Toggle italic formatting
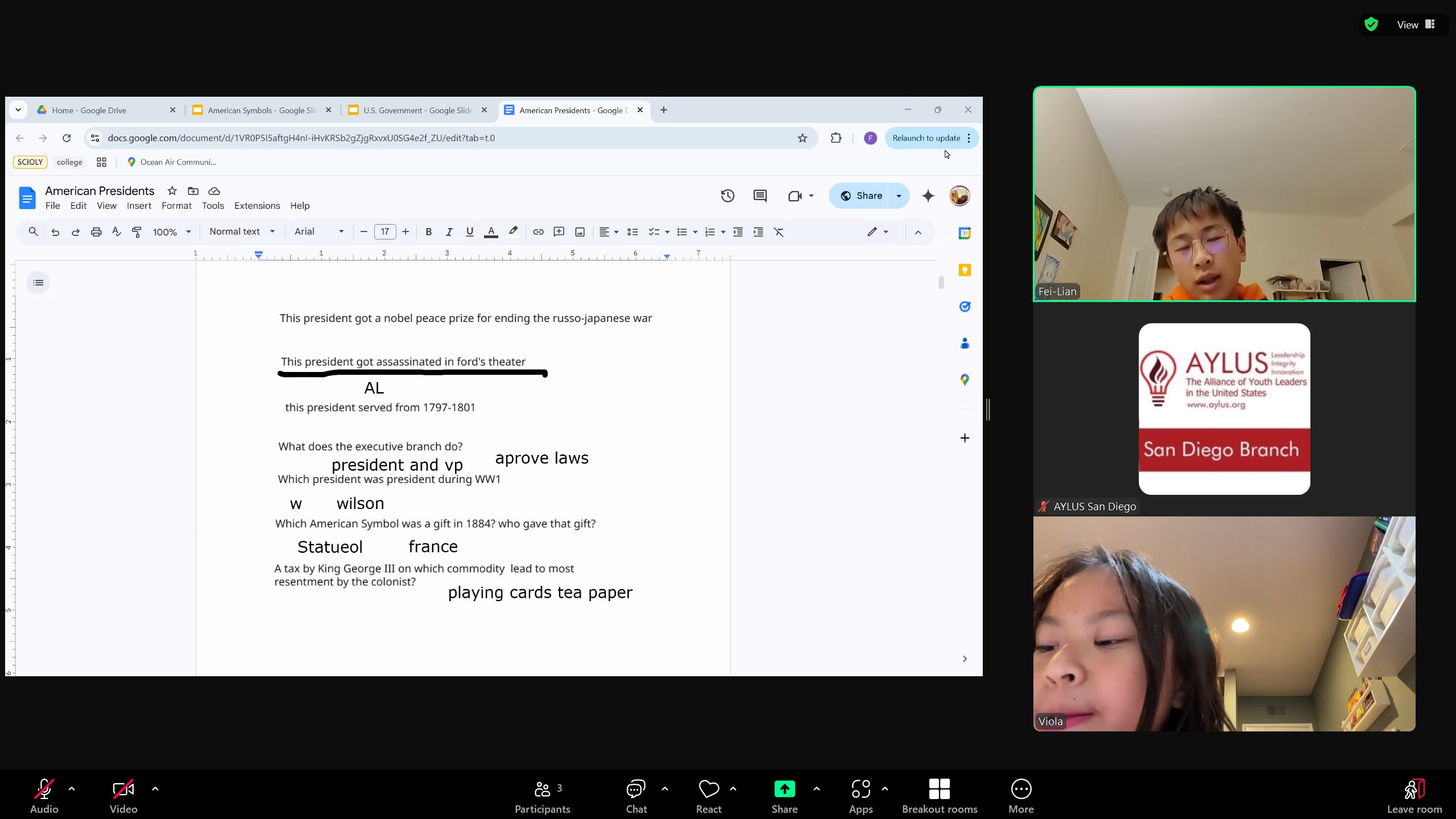This screenshot has width=1456, height=819. tap(449, 232)
